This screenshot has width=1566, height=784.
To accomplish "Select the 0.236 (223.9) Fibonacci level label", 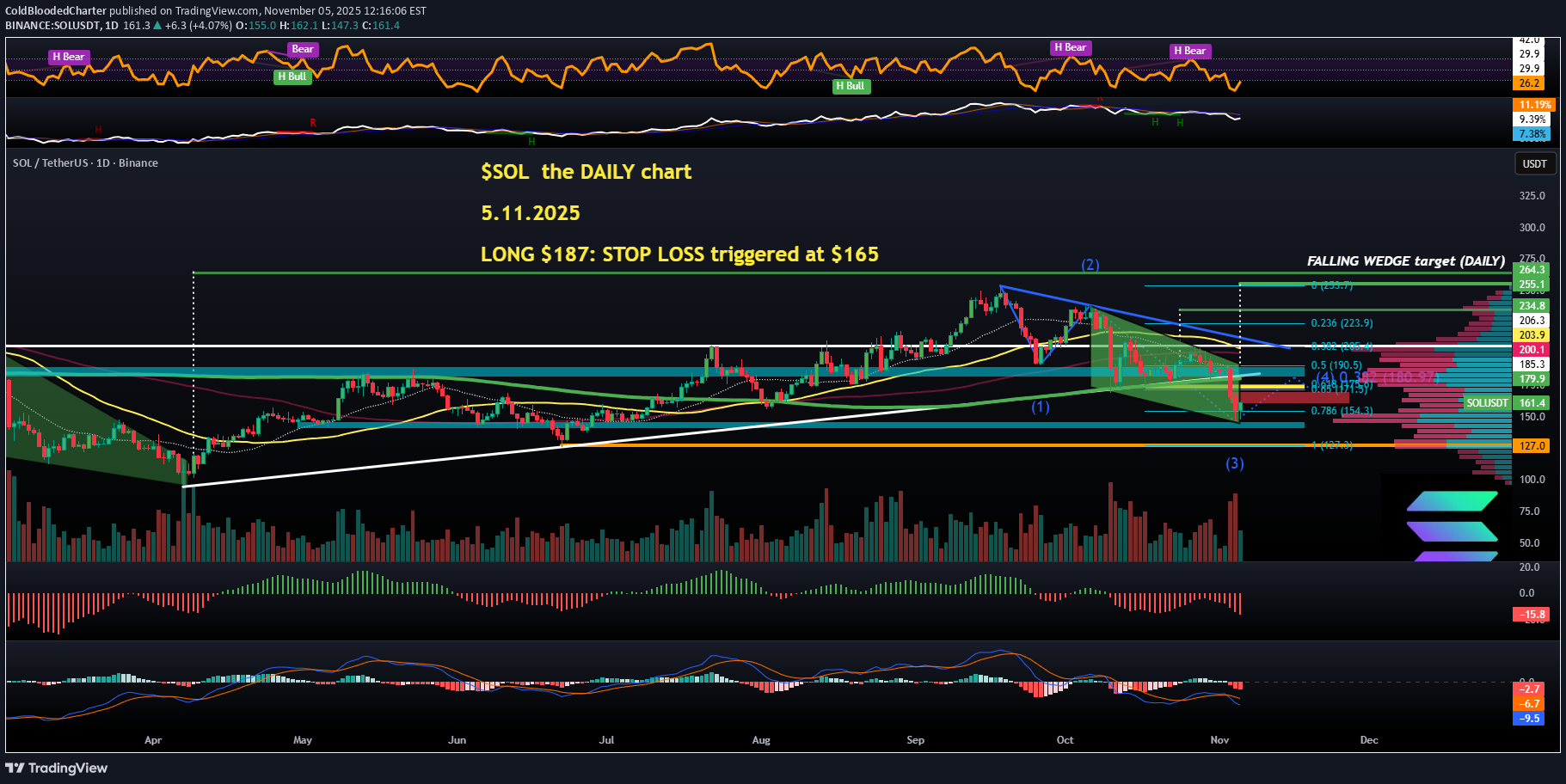I will [1341, 323].
